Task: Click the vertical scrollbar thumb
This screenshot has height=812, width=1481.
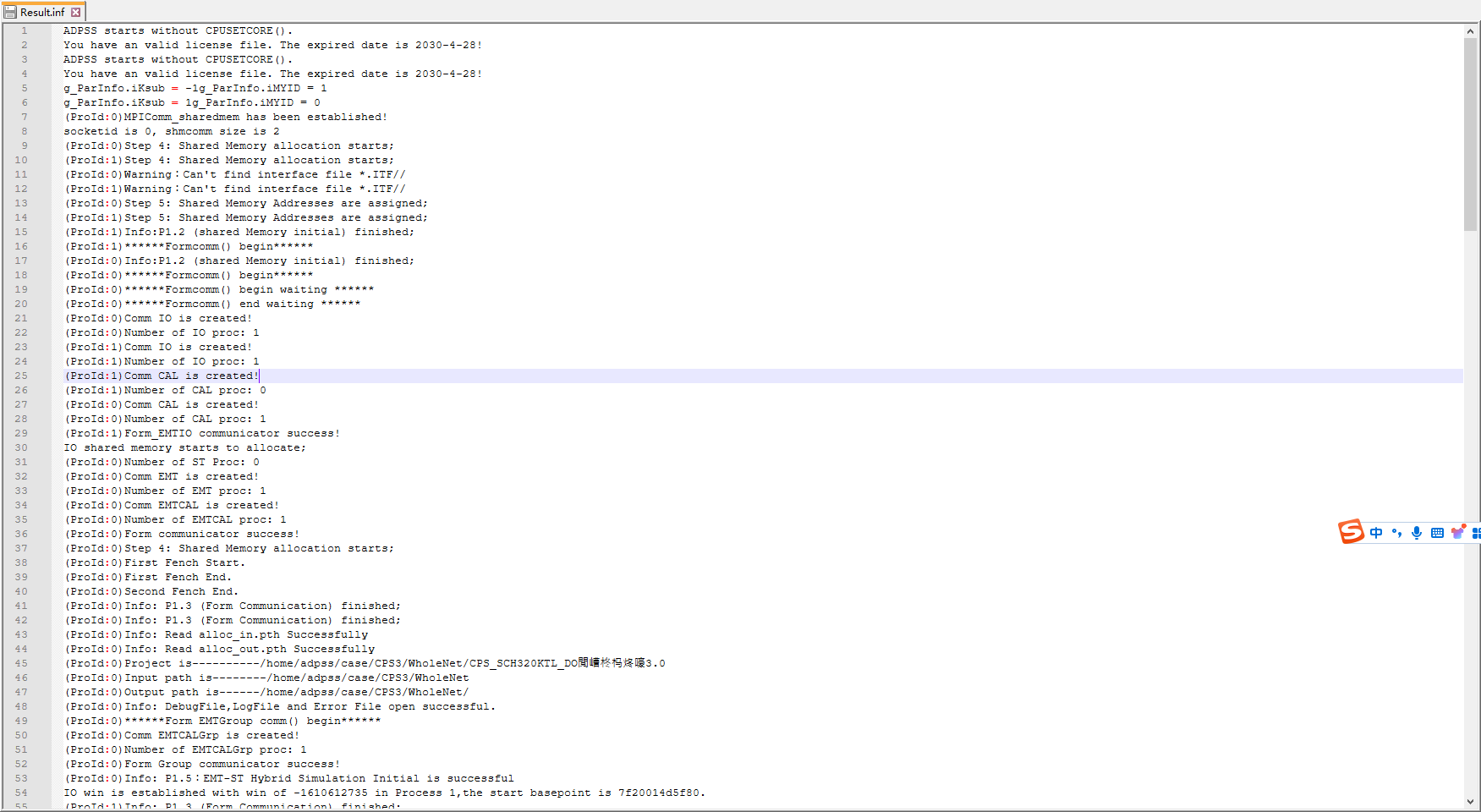Action: (1471, 134)
